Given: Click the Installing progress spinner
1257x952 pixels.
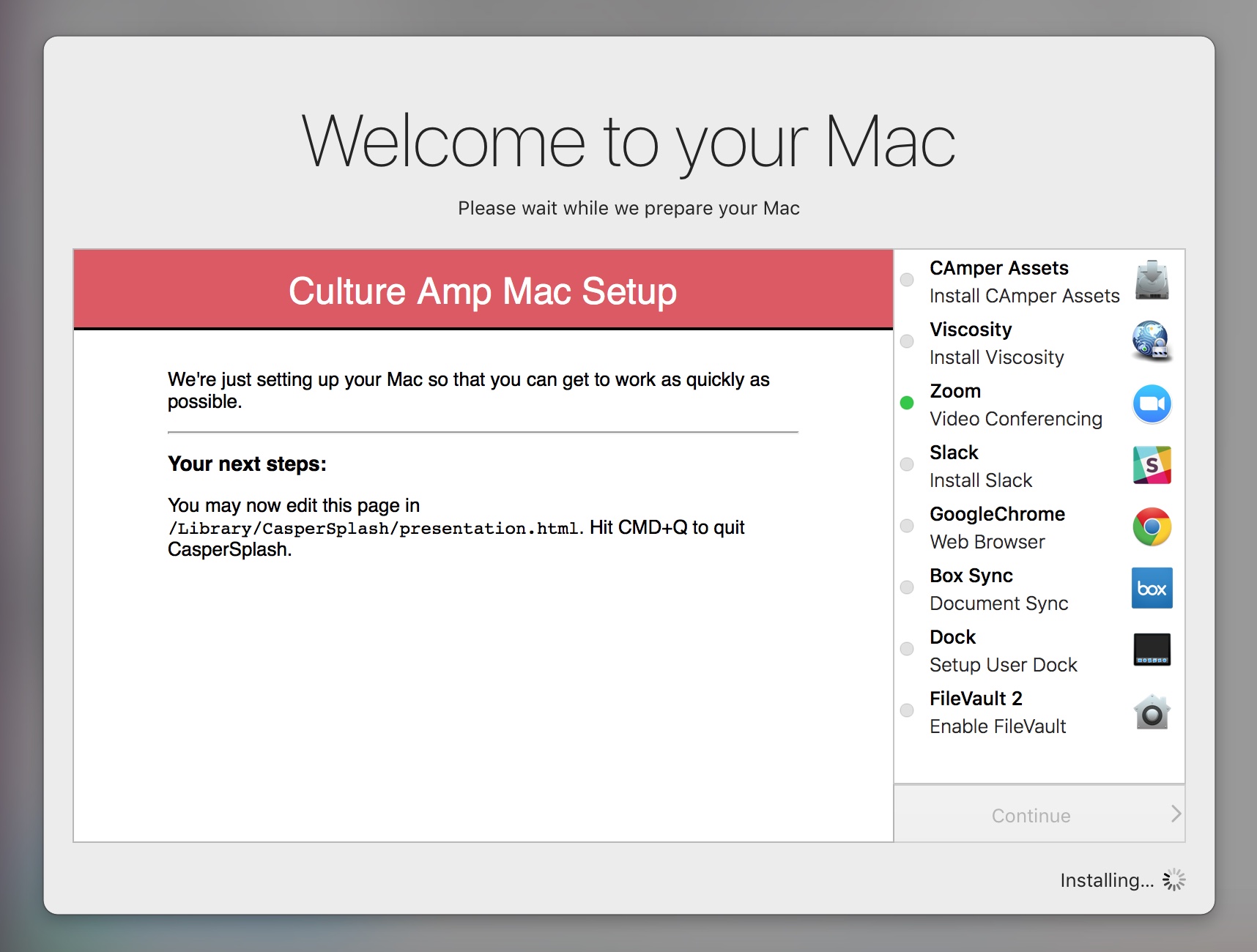Looking at the screenshot, I should (x=1173, y=880).
